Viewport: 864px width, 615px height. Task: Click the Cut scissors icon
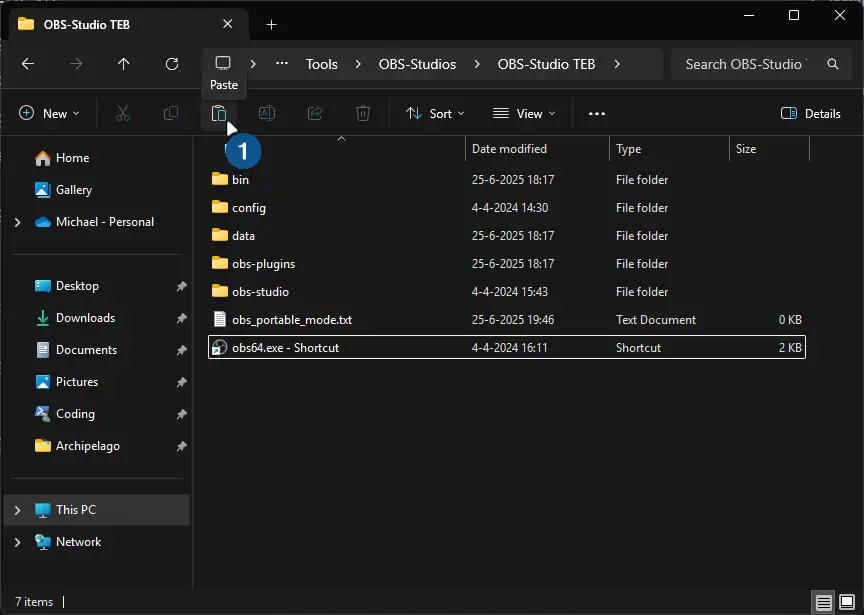coord(123,114)
